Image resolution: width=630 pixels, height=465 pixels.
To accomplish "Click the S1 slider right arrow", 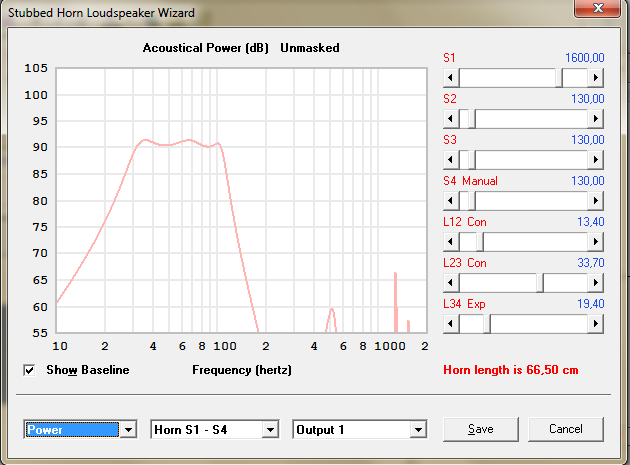I will 595,78.
